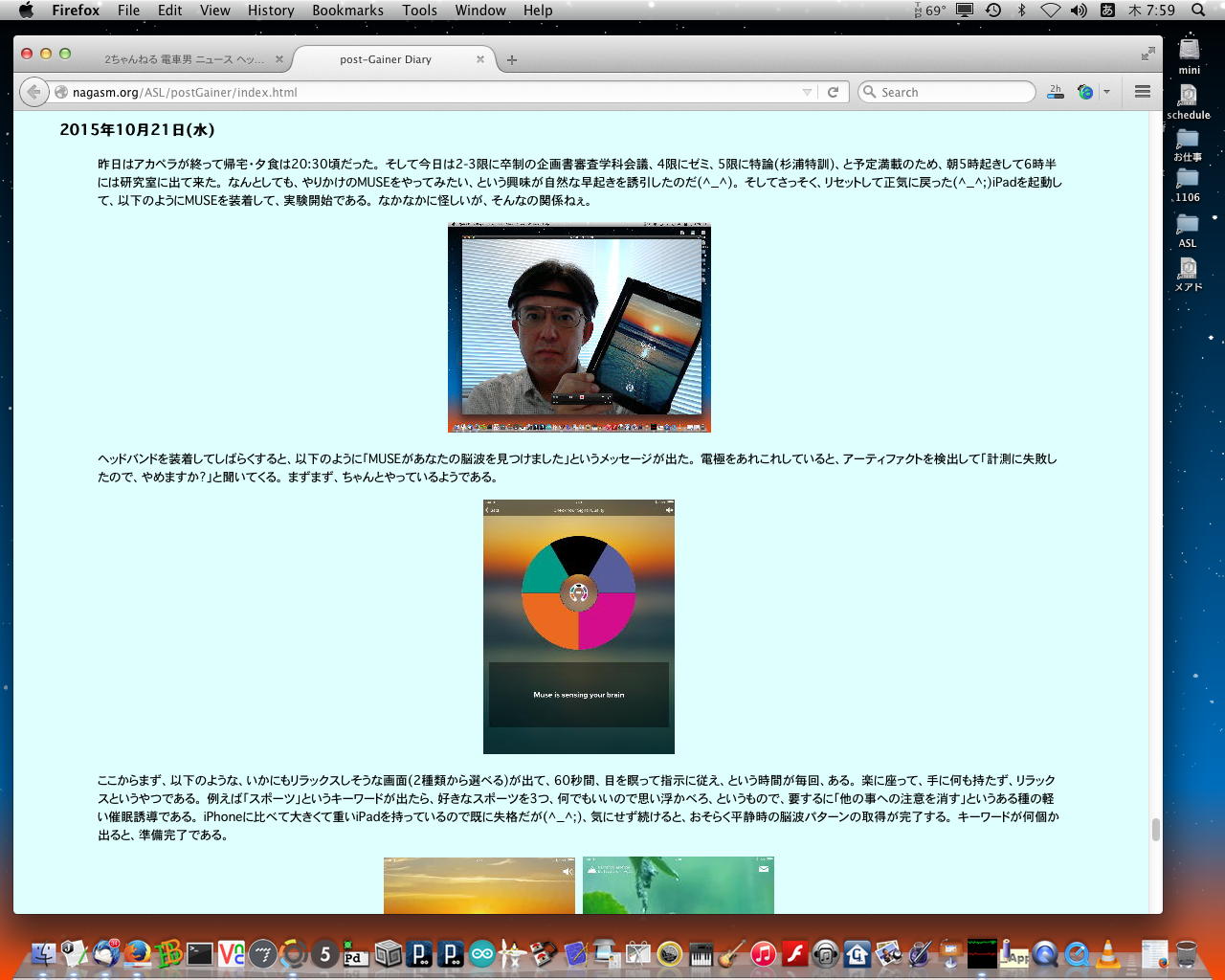This screenshot has width=1225, height=980.
Task: Open GarageBand guitar icon in the Dock
Action: coord(732,953)
